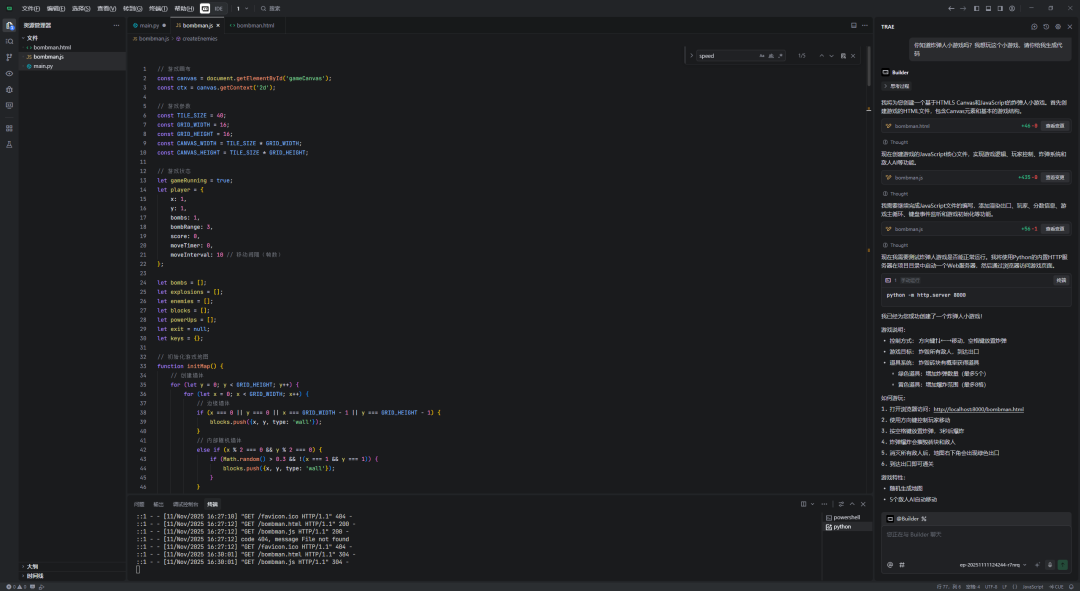Screen dimensions: 1080x591
Task: Toggle regex option in find box
Action: [x=781, y=56]
